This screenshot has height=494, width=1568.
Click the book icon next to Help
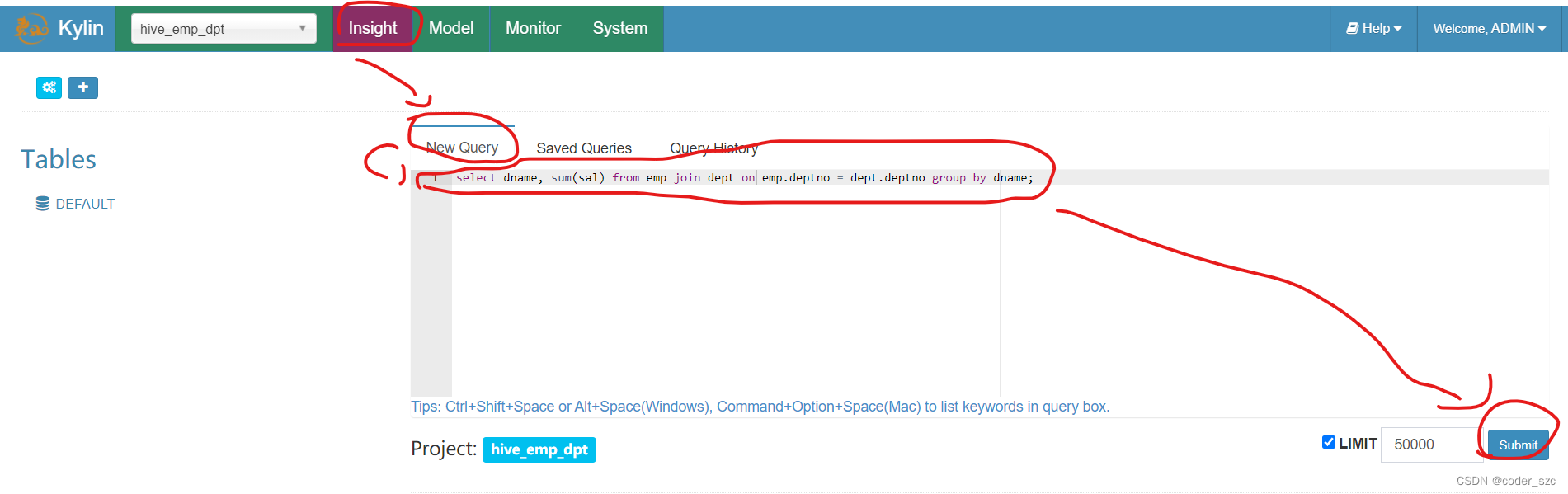(1353, 28)
